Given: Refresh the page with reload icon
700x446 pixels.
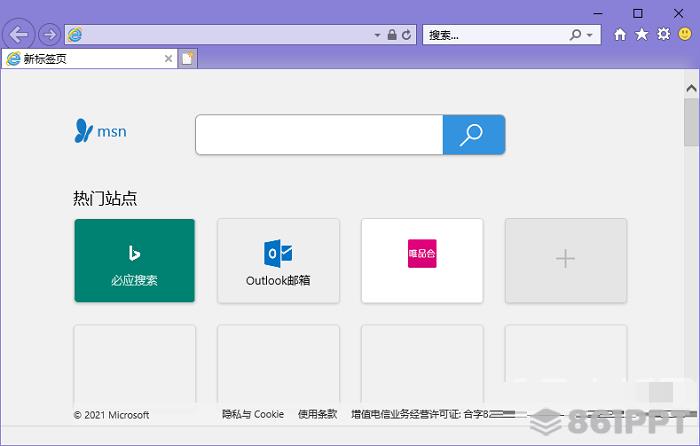Looking at the screenshot, I should [x=406, y=34].
